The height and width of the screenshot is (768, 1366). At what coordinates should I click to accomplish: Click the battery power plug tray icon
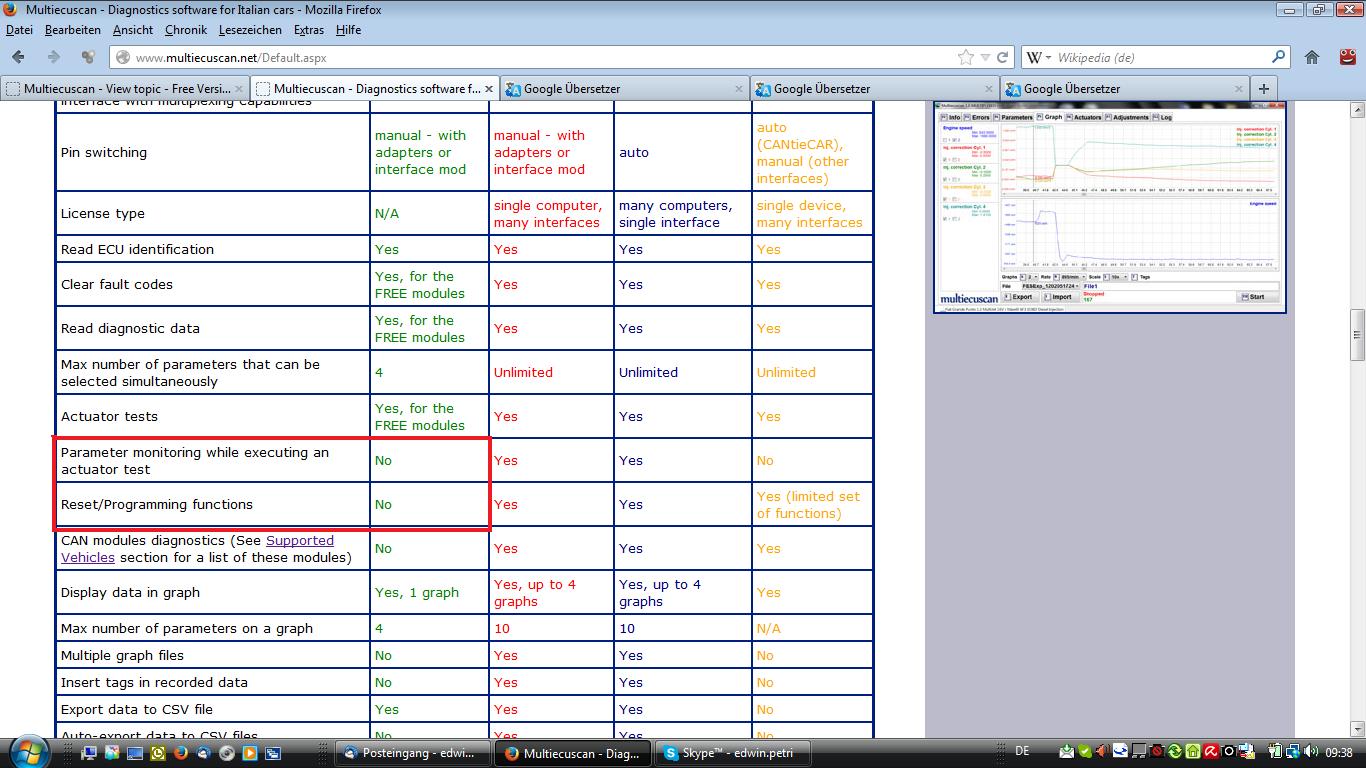tap(1275, 751)
